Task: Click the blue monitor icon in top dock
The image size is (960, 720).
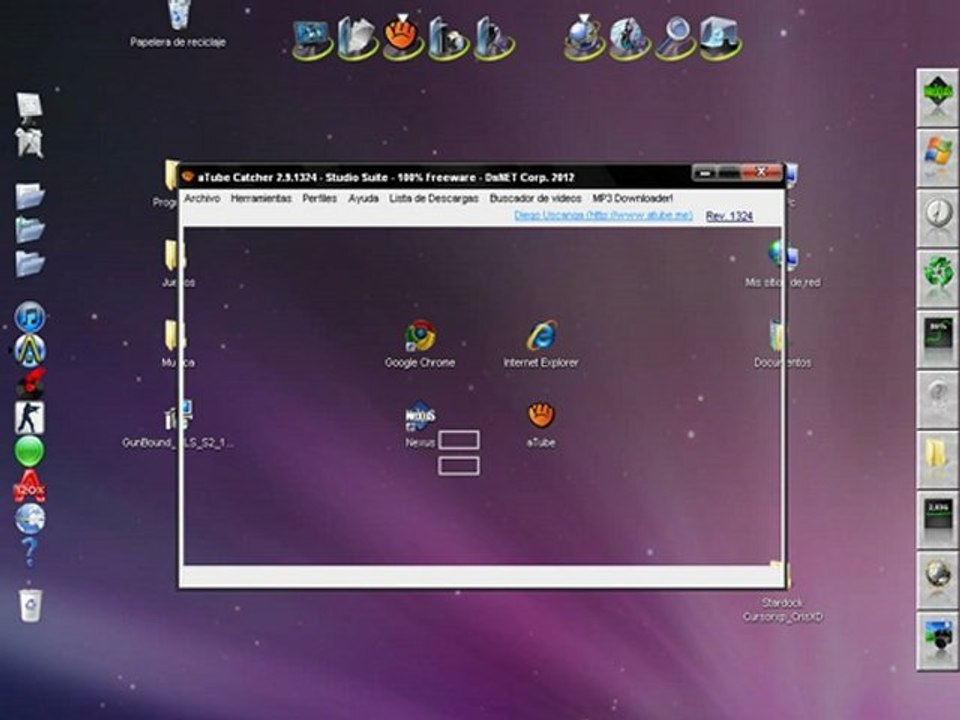Action: tap(312, 38)
